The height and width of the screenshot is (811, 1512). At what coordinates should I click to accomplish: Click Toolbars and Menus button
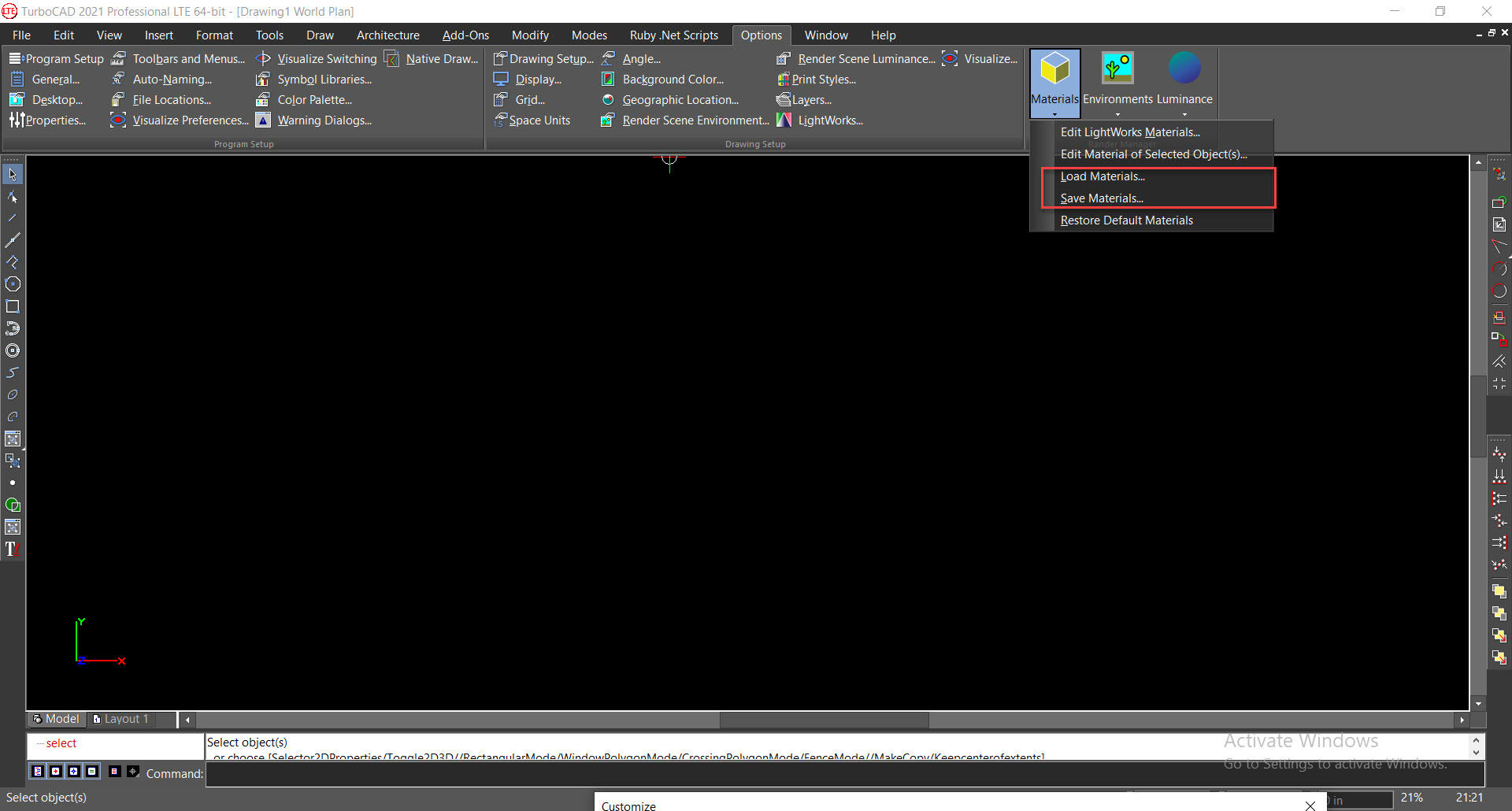click(x=179, y=59)
